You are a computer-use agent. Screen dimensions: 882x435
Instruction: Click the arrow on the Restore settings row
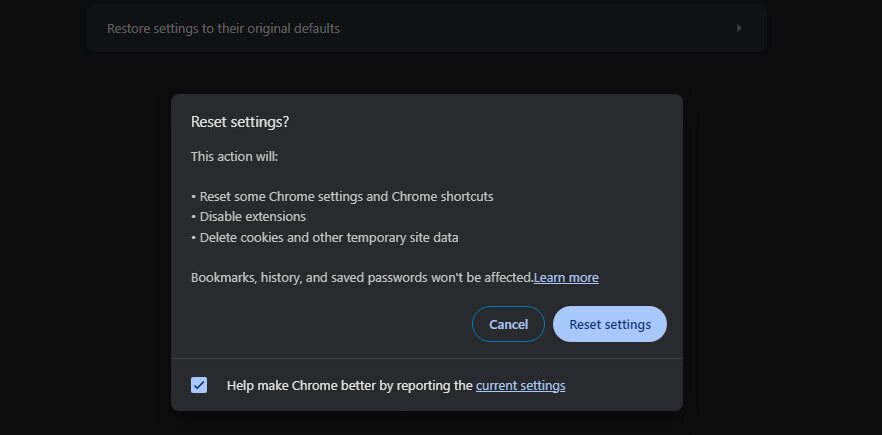[739, 28]
